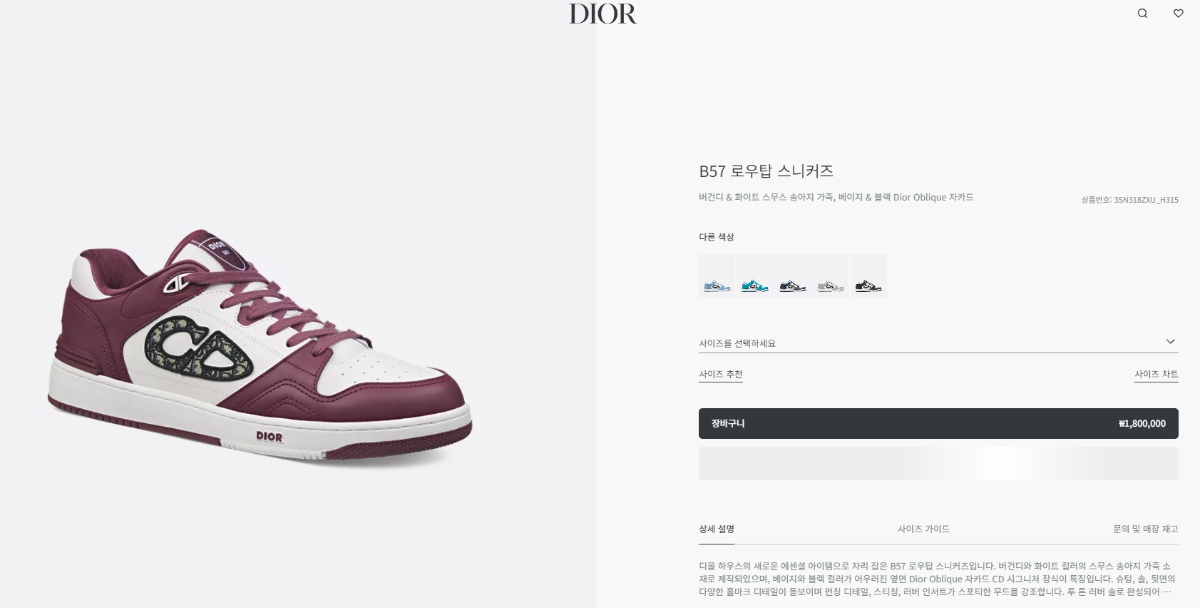Image resolution: width=1200 pixels, height=608 pixels.
Task: Open the 문의 및 매장 재고 tab
Action: point(1145,529)
